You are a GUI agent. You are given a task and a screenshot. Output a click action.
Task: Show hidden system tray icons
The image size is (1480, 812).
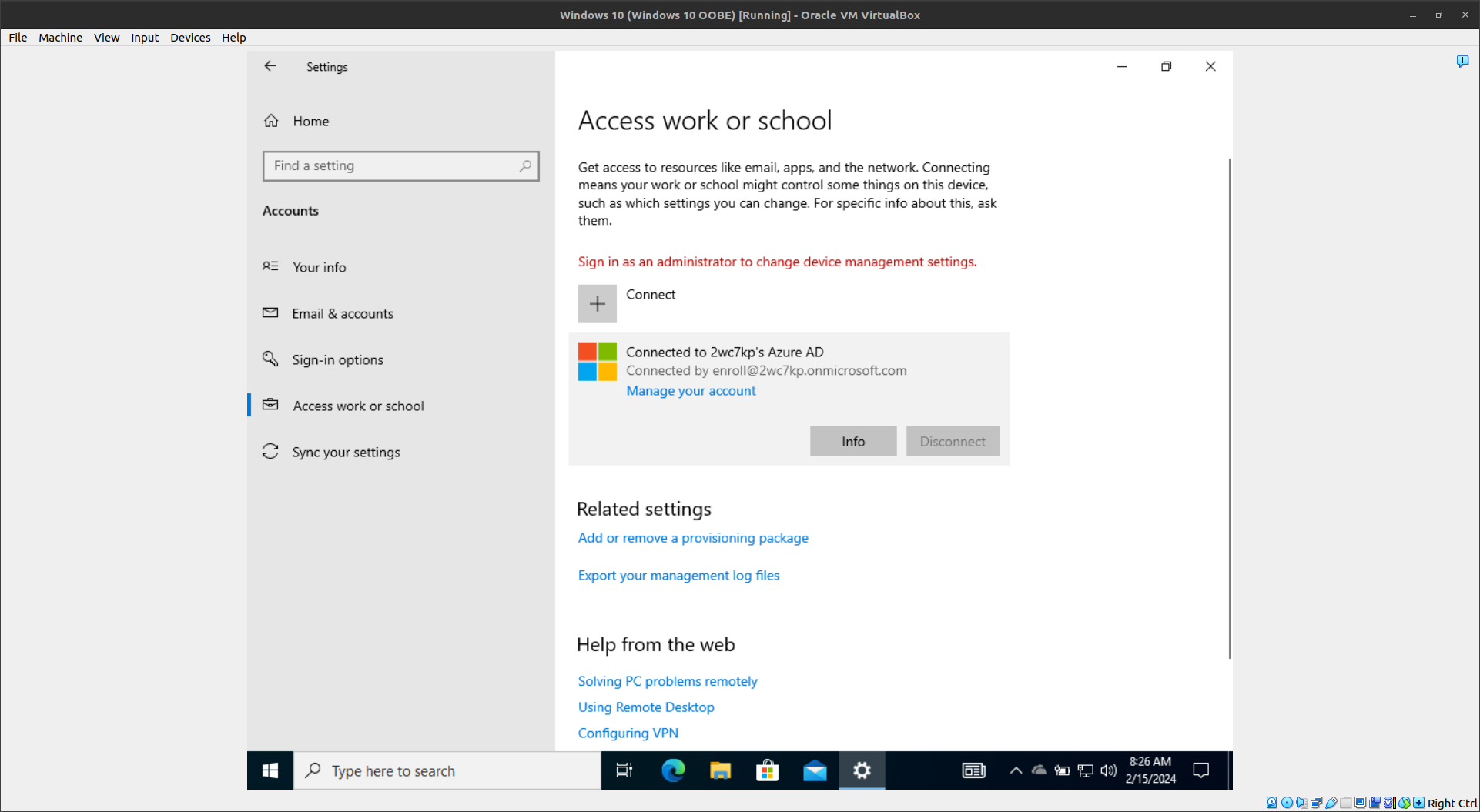pyautogui.click(x=1016, y=770)
